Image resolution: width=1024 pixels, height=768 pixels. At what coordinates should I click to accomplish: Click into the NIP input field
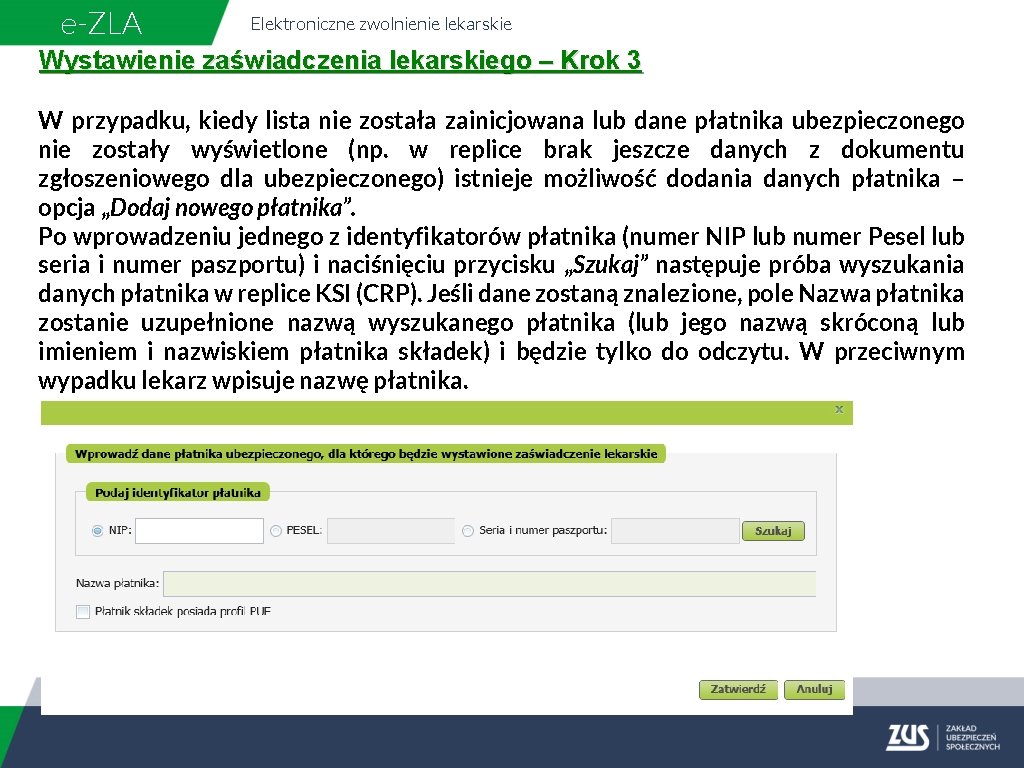point(199,531)
